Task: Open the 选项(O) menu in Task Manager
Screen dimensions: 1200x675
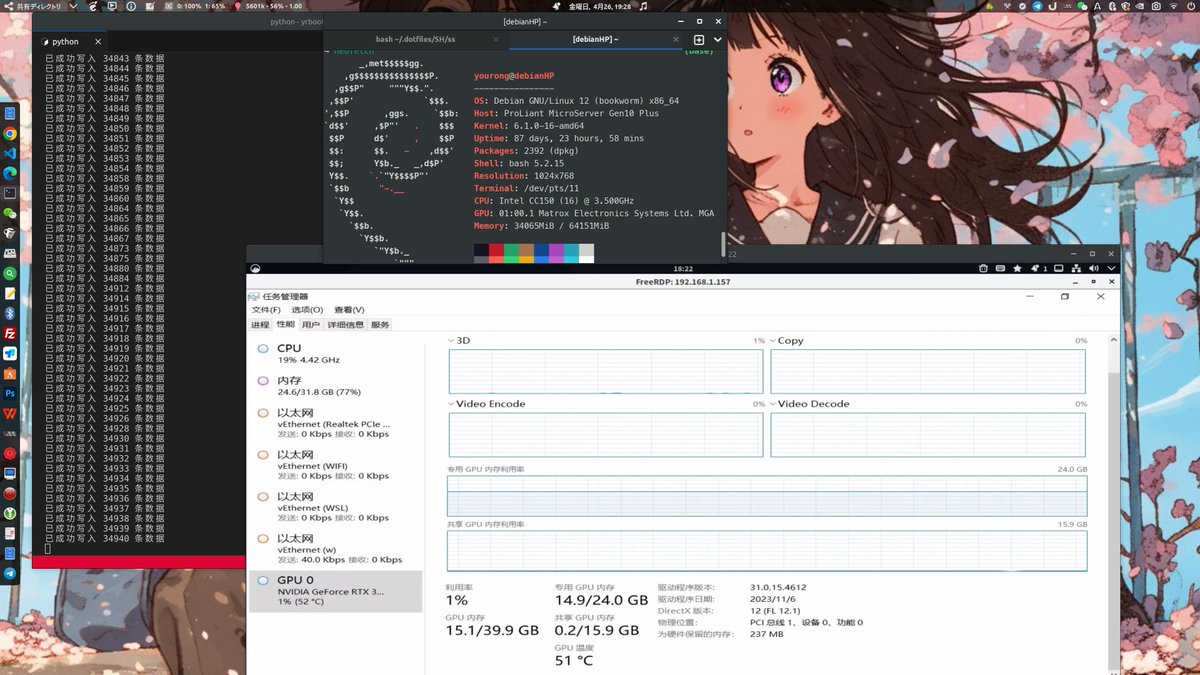Action: point(307,310)
